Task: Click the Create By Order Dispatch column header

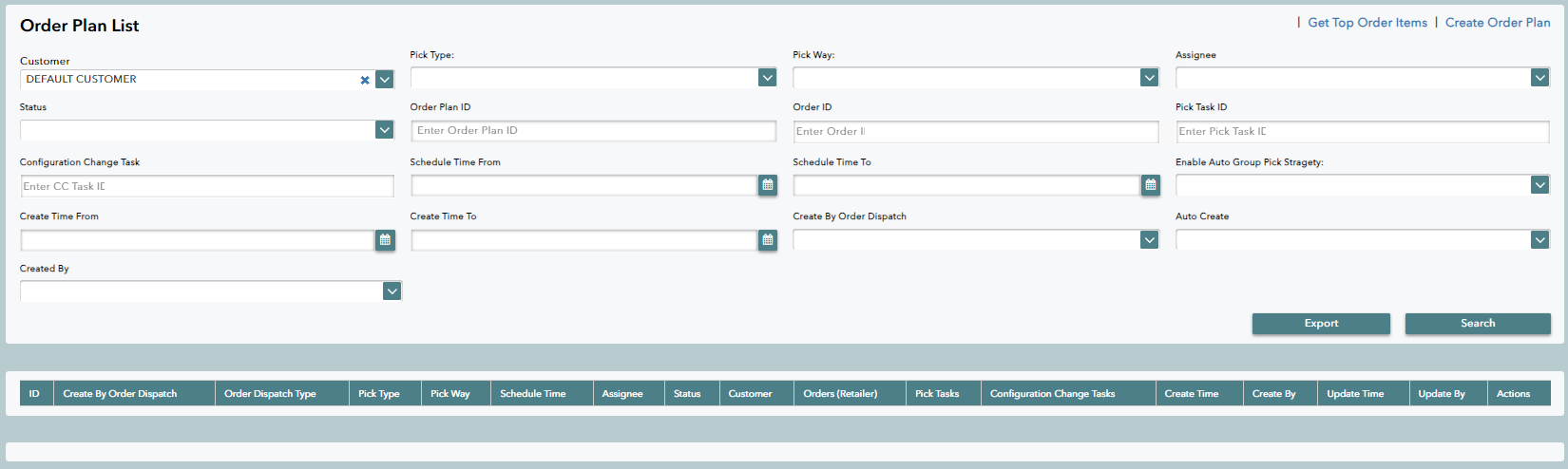Action: pos(134,393)
